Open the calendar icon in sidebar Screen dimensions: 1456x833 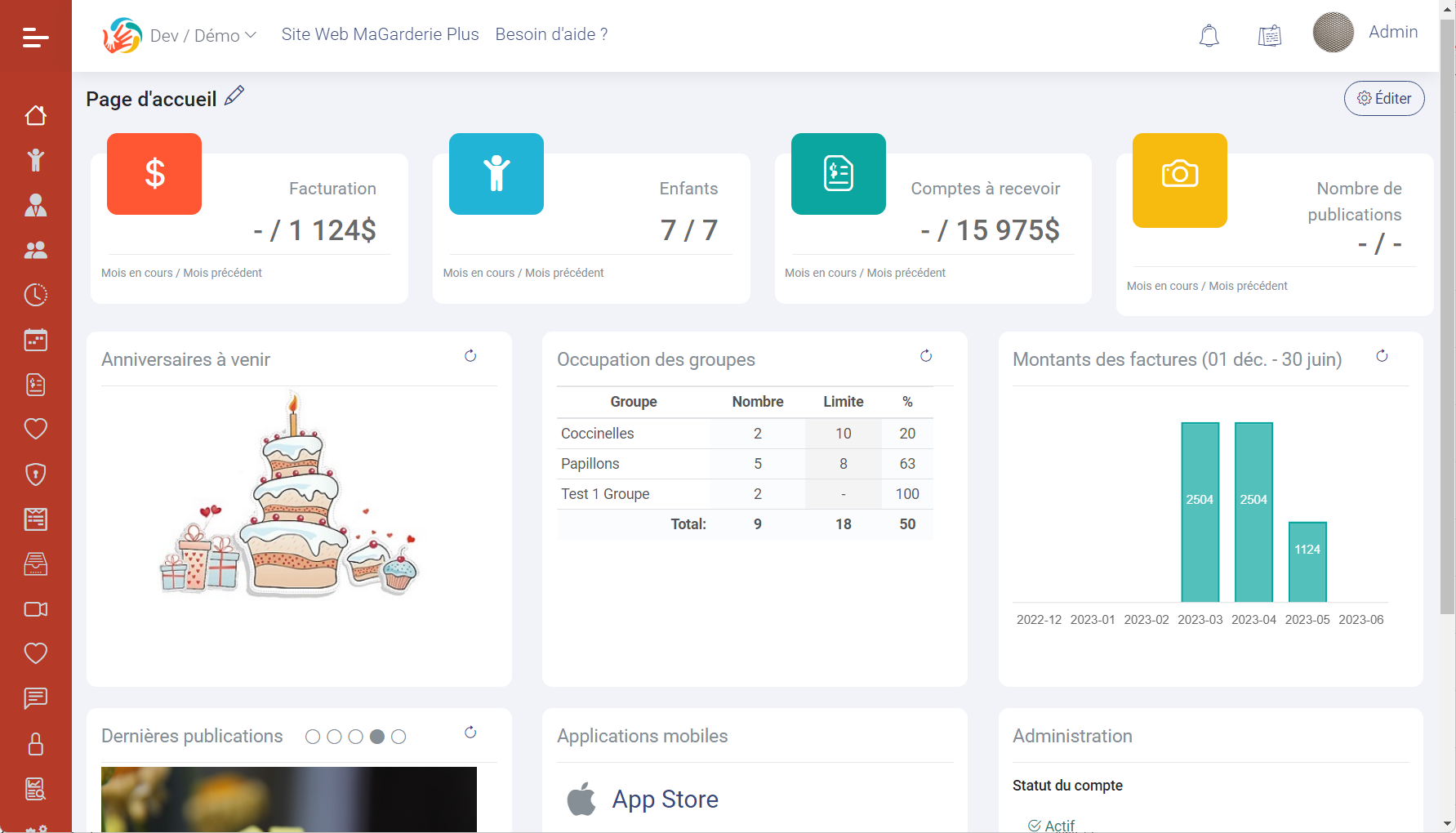pyautogui.click(x=36, y=340)
